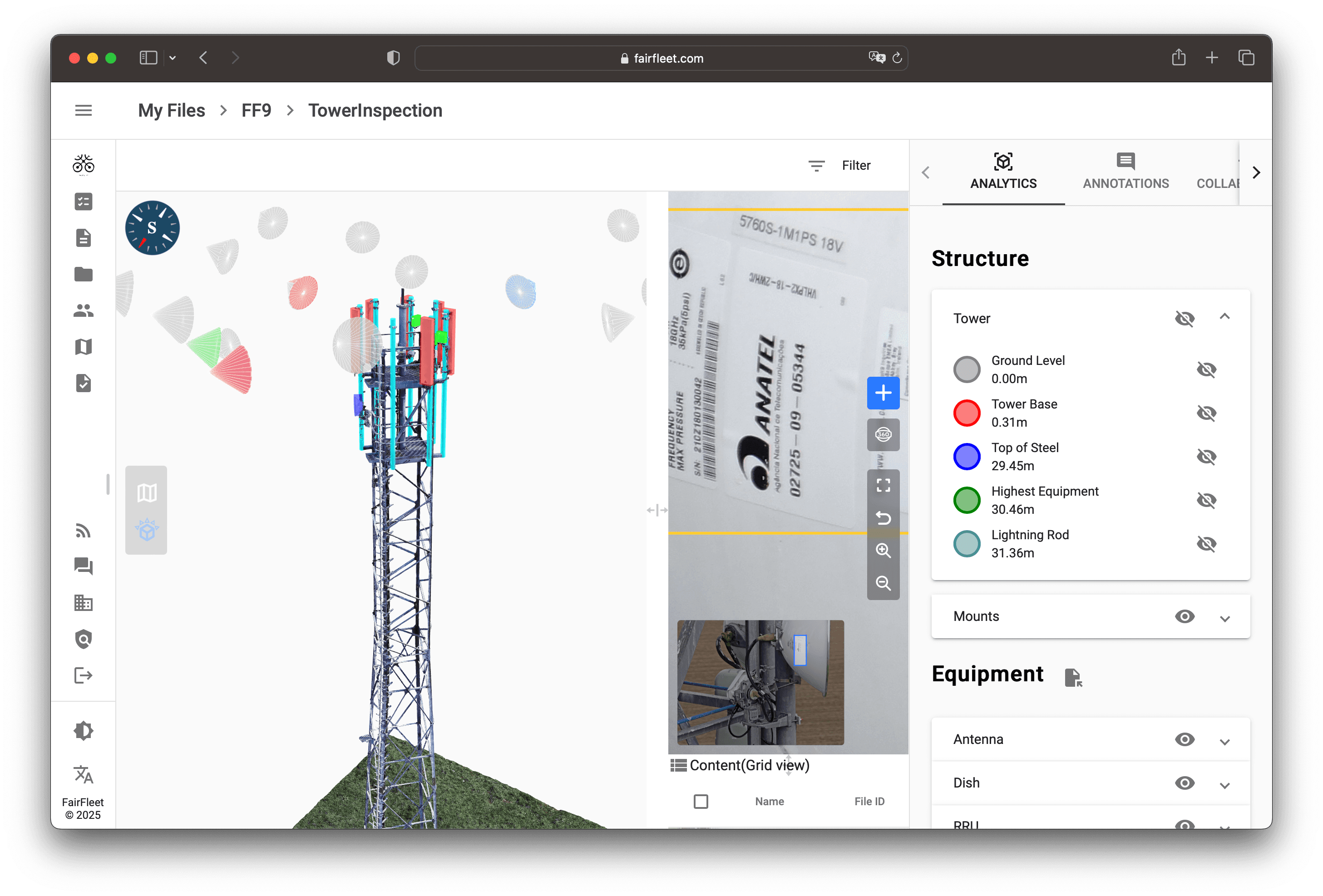
Task: Click the fullscreen icon on image viewer
Action: click(883, 485)
